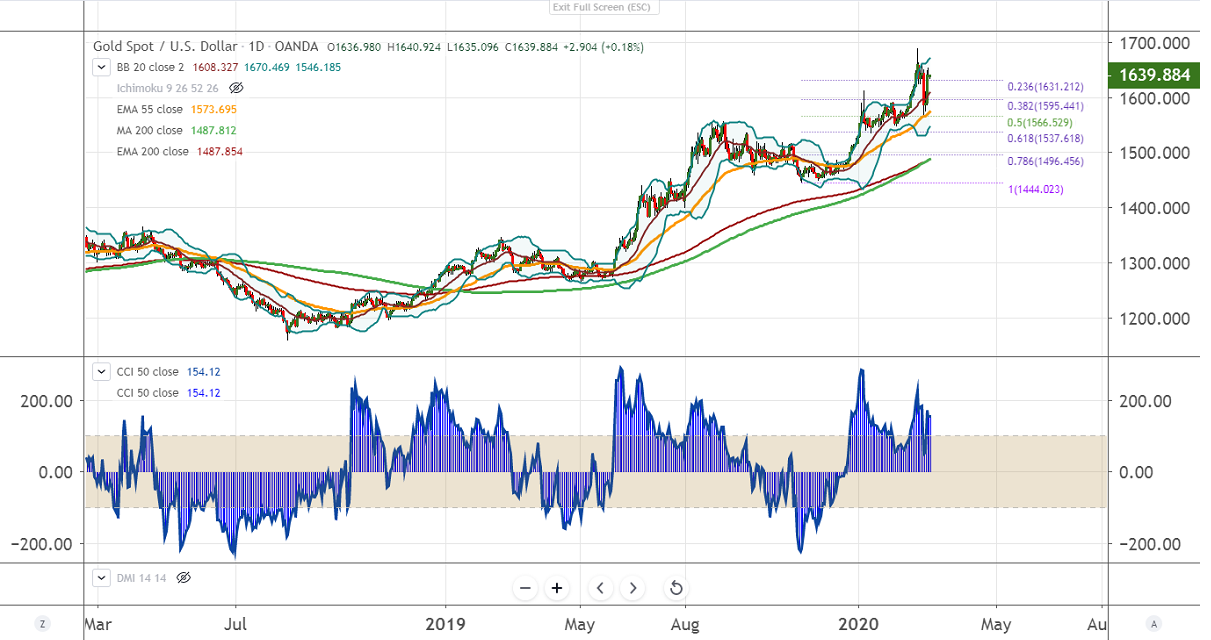Click the 2020 label on time axis
Screen dimensions: 1211x640
pos(858,623)
